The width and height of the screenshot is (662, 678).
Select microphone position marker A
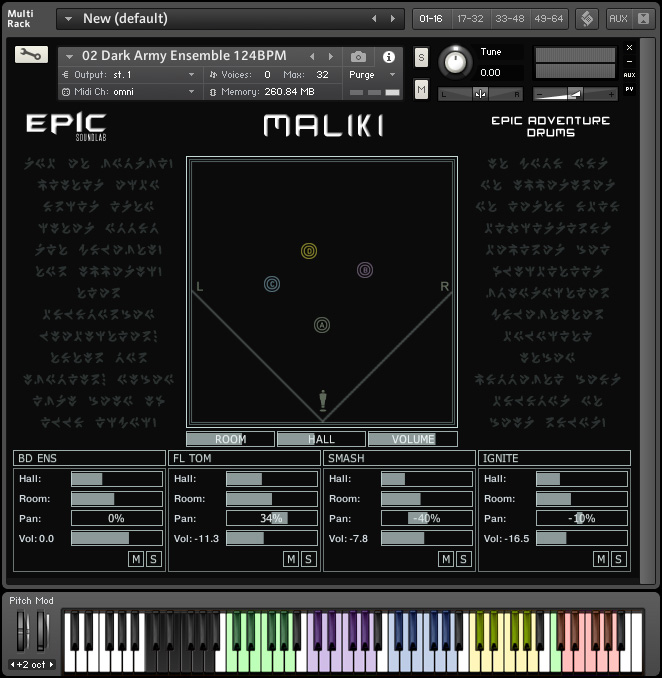[x=322, y=325]
